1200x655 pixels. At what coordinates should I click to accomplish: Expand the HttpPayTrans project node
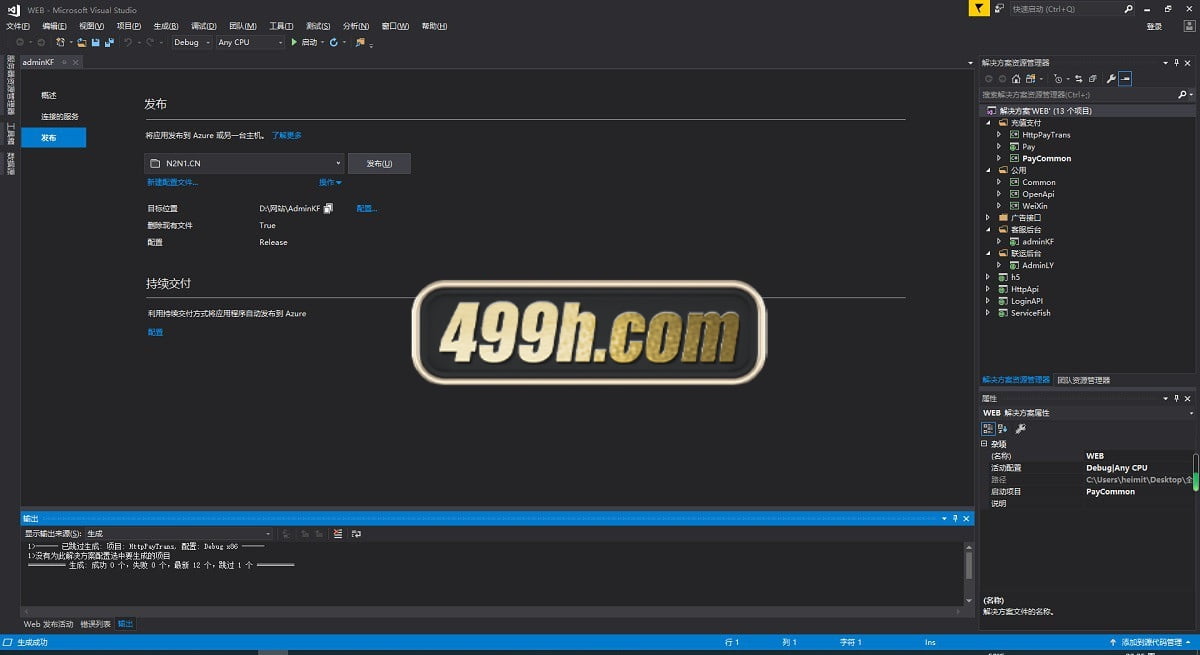(x=999, y=134)
